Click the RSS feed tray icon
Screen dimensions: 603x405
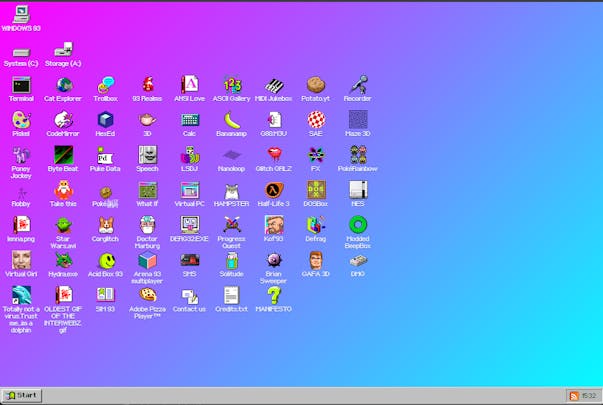pos(573,395)
